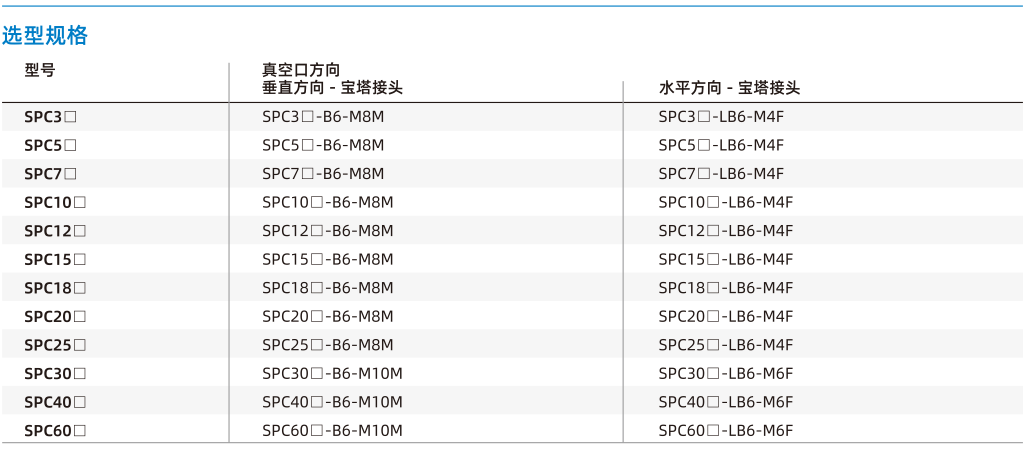The width and height of the screenshot is (1025, 449).
Task: Click the SPC18□ model row label
Action: [56, 288]
